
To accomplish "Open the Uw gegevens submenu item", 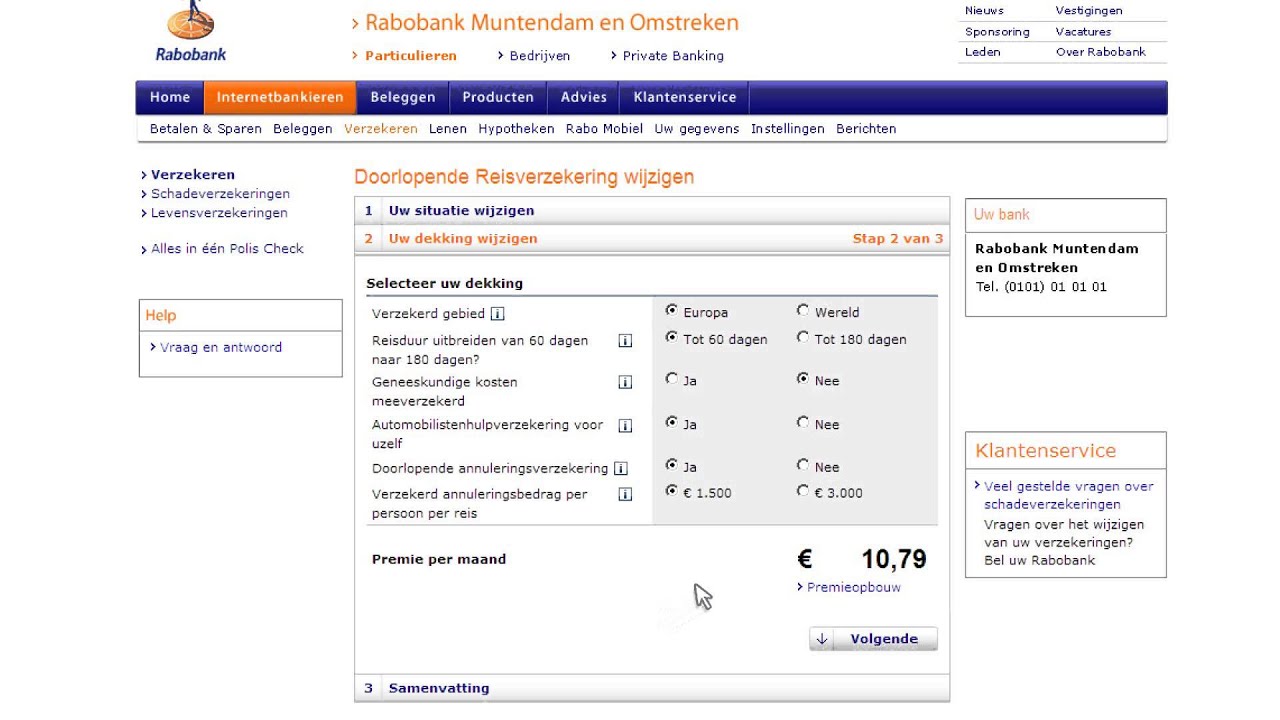I will [697, 129].
